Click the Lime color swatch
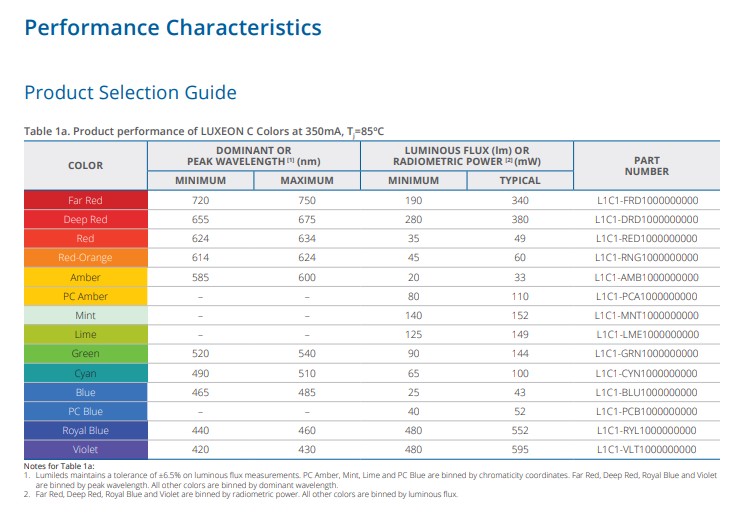752x511 pixels. click(85, 335)
